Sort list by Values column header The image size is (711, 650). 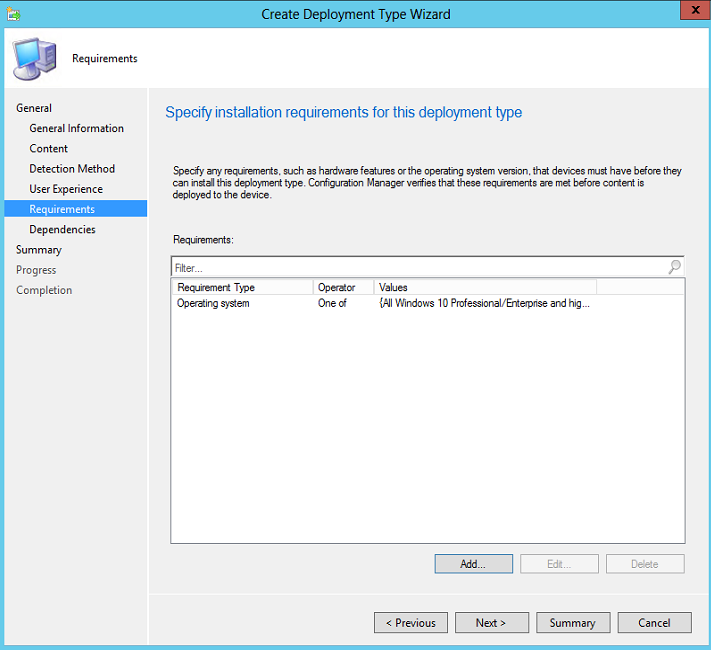[x=485, y=287]
